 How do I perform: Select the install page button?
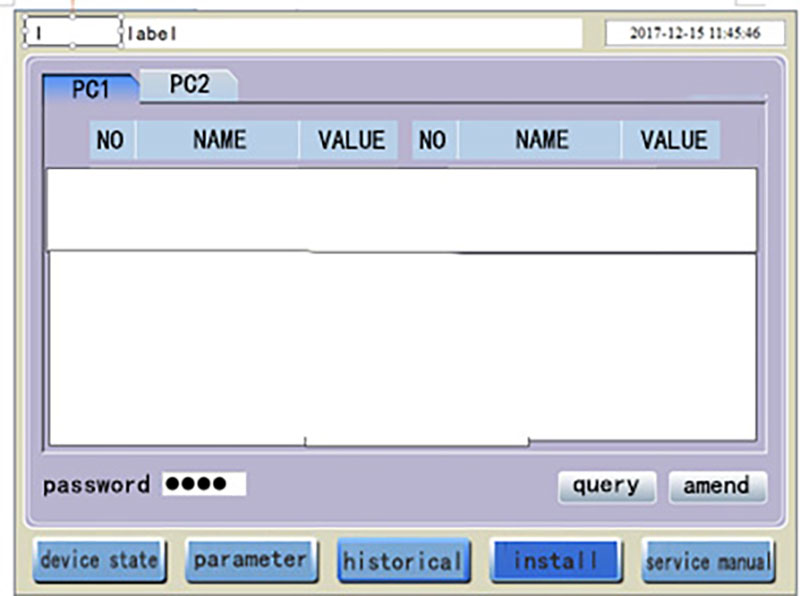555,561
